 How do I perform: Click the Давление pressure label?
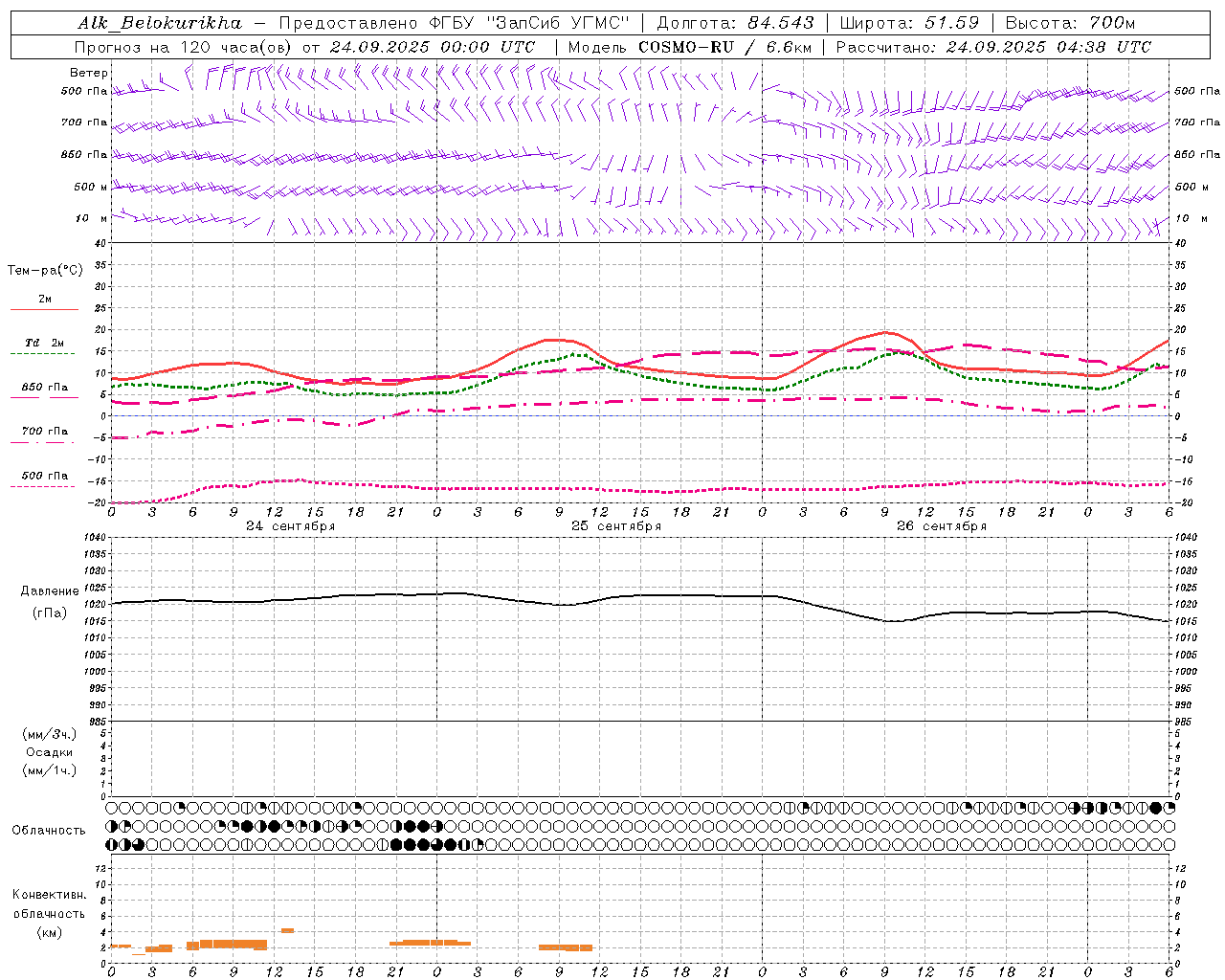tap(50, 591)
